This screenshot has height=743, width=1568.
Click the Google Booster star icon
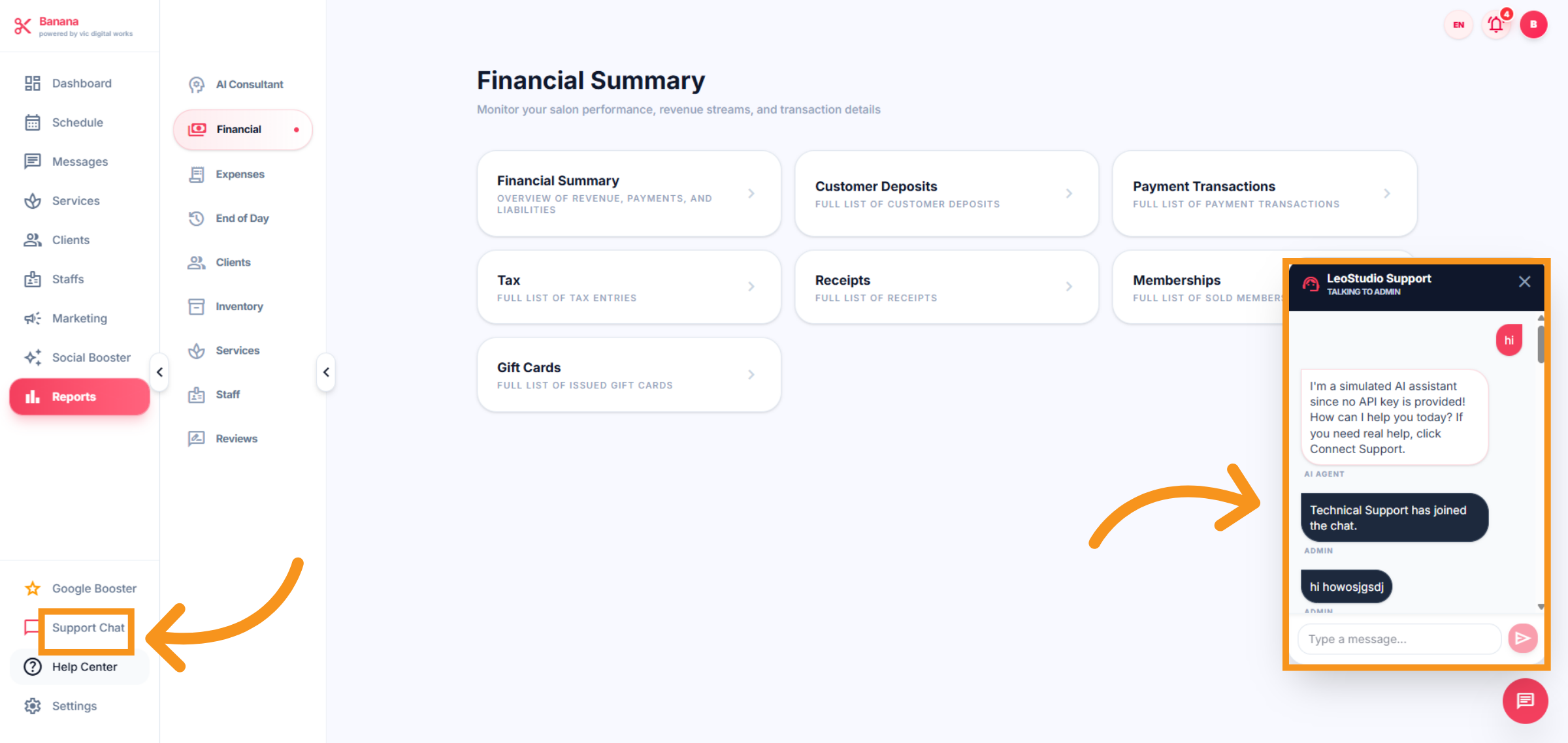point(33,588)
